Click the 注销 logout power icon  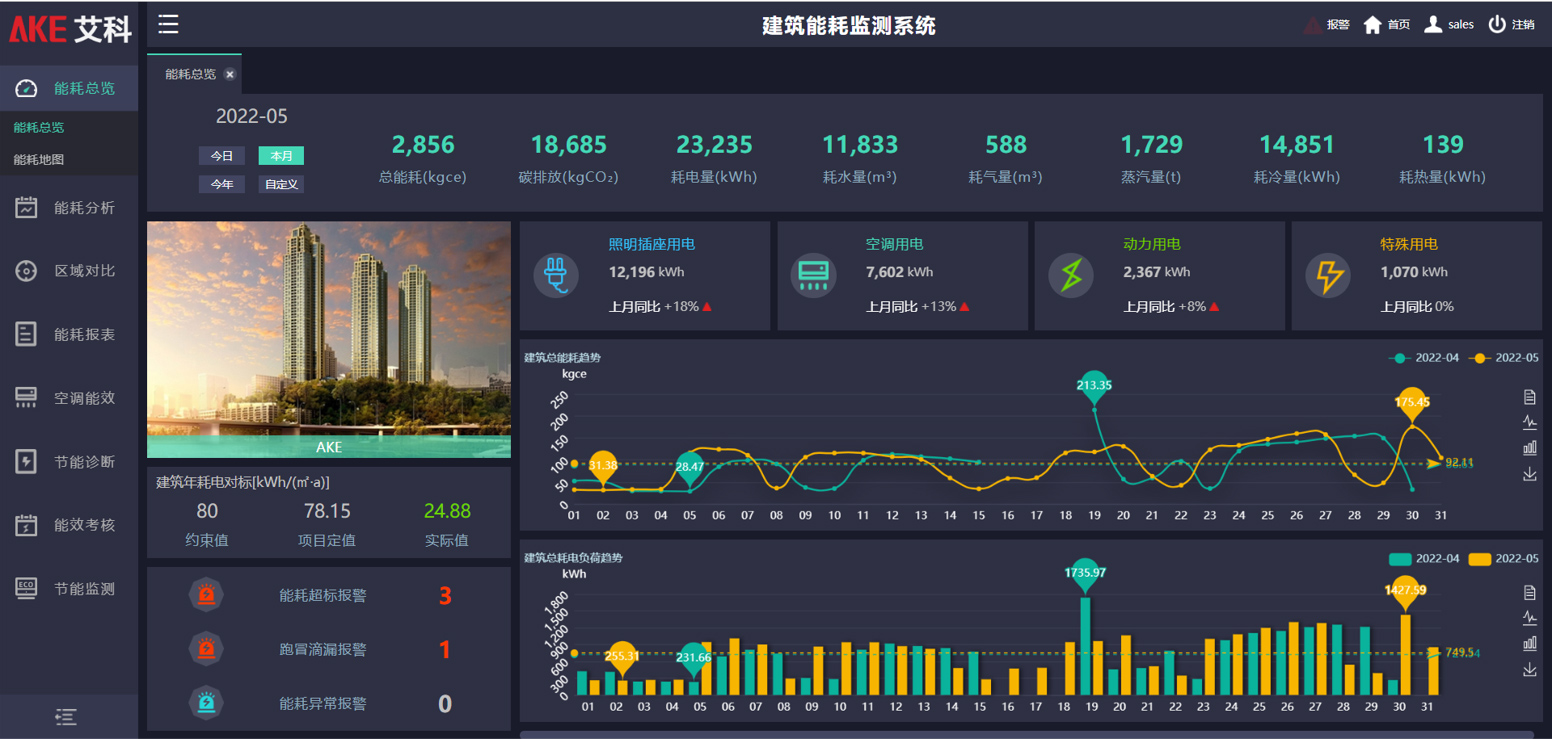point(1497,25)
